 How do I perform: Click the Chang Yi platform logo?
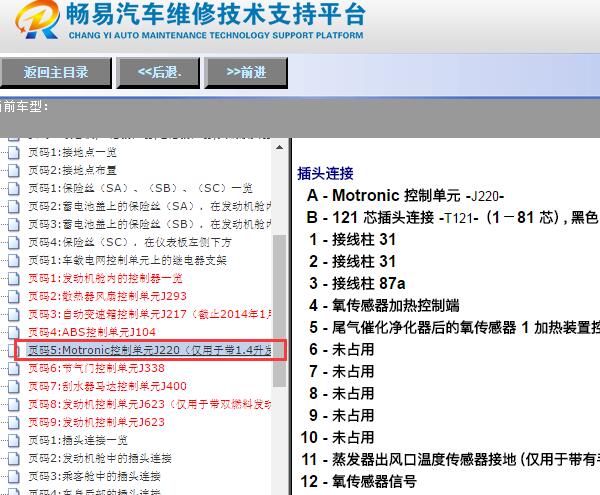coord(37,19)
